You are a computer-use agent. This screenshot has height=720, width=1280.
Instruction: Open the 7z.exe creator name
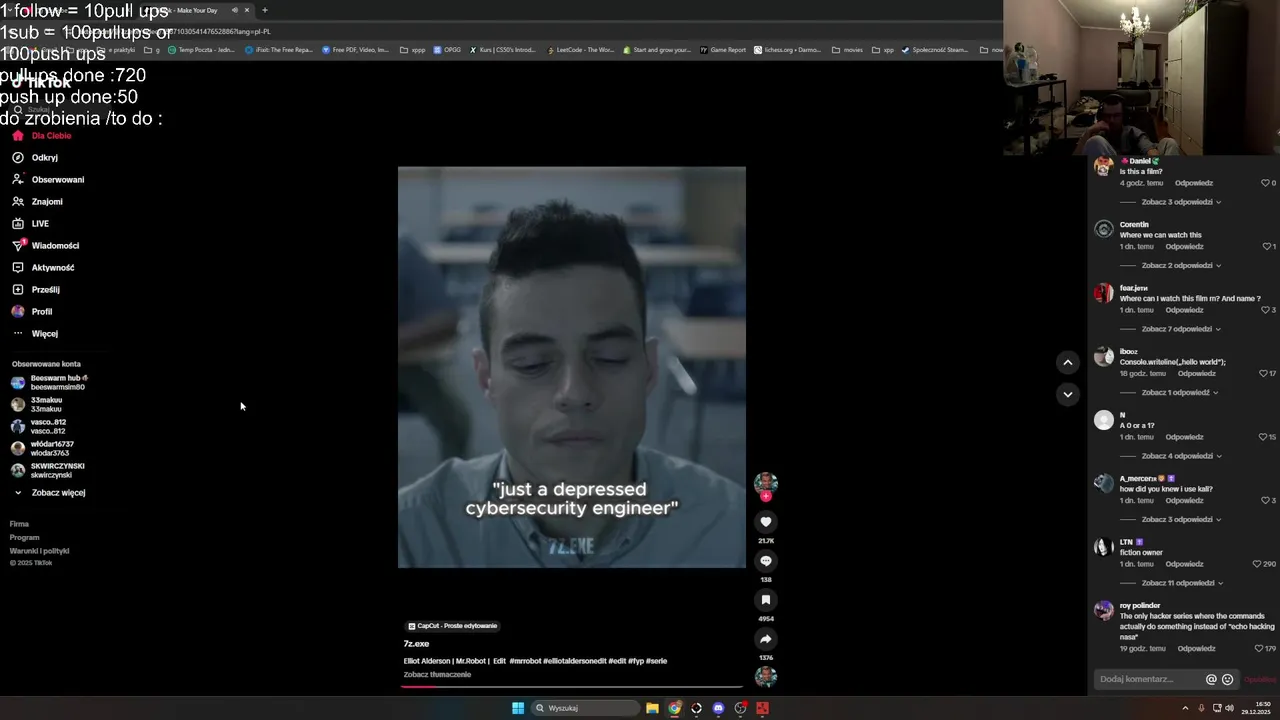click(x=416, y=644)
